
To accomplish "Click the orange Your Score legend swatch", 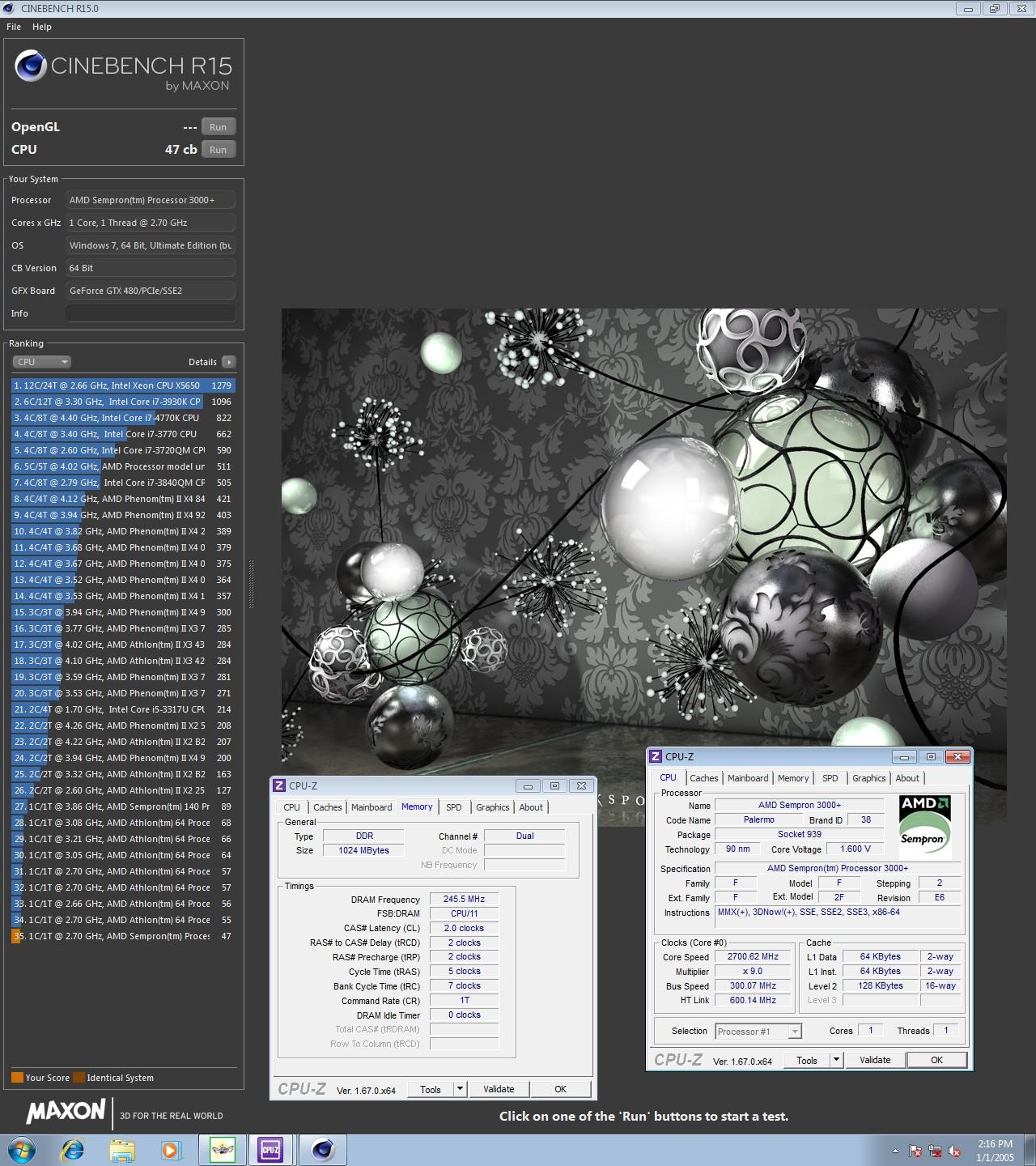I will 17,1078.
